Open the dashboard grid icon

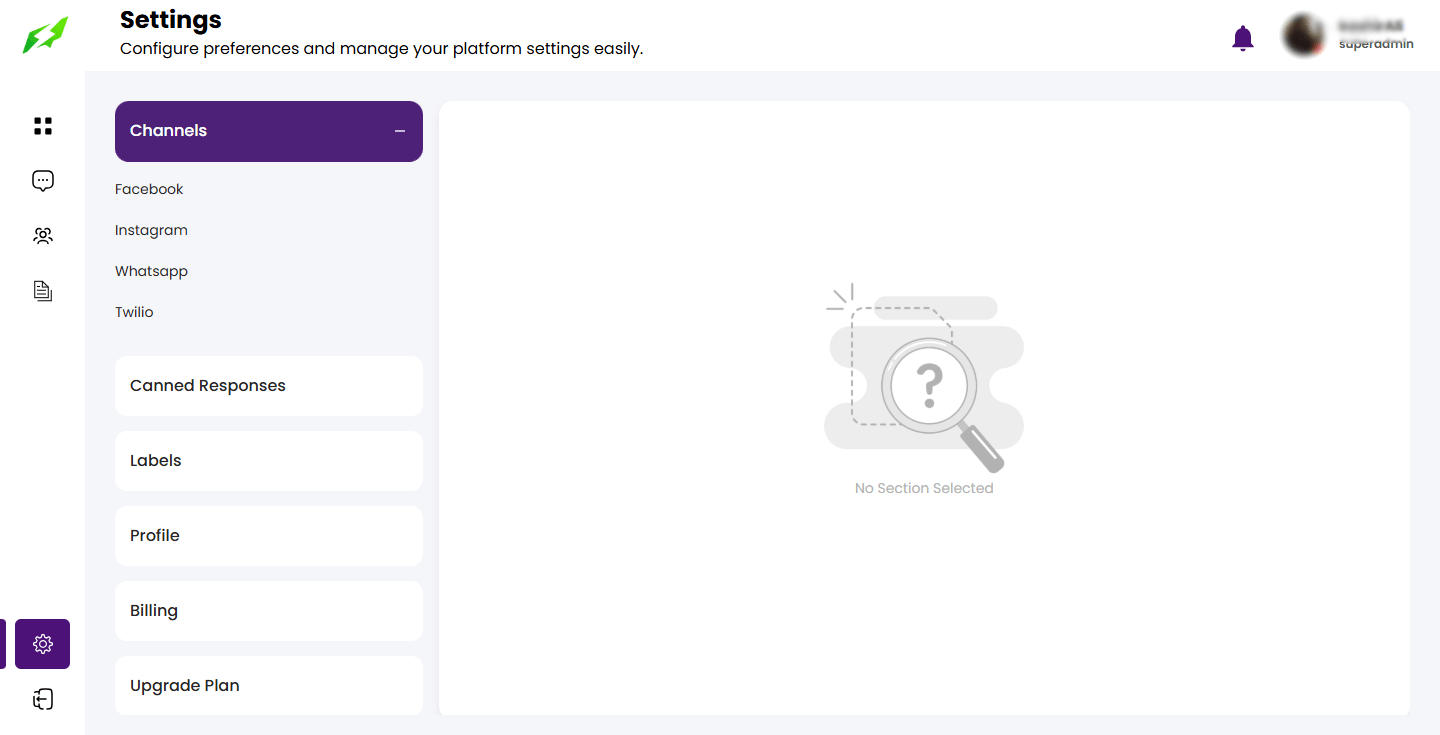43,126
